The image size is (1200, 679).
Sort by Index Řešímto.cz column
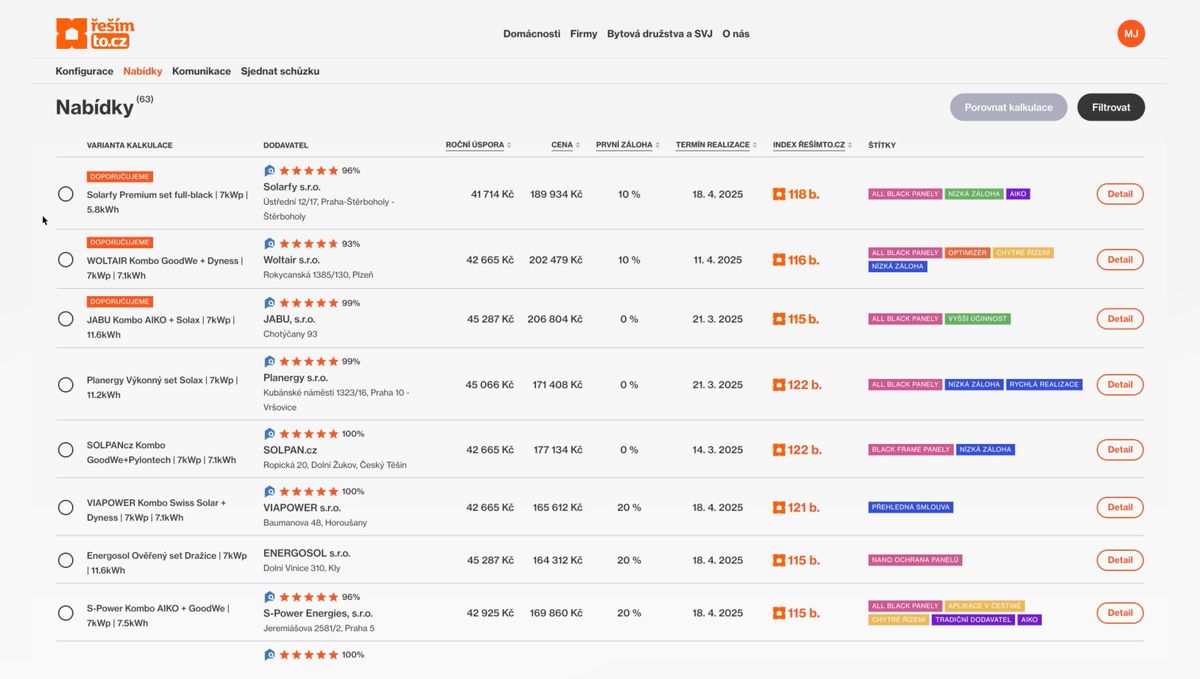[813, 145]
